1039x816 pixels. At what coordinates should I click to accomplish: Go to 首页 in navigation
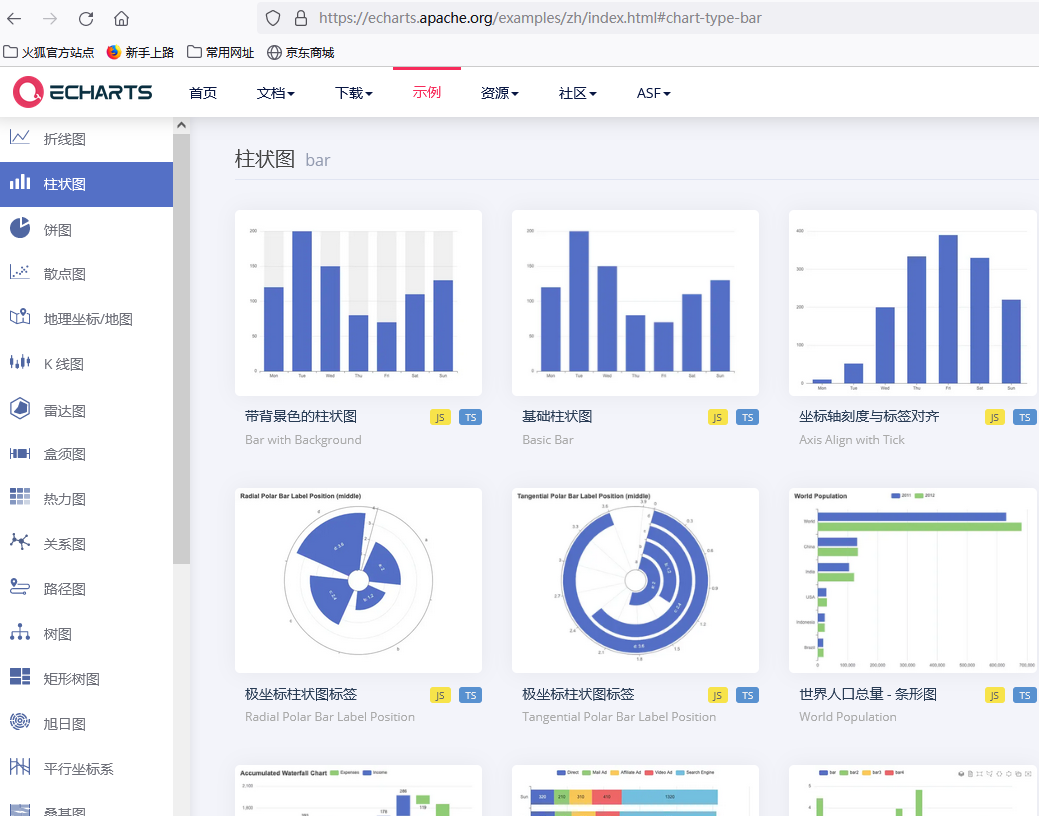[x=203, y=93]
